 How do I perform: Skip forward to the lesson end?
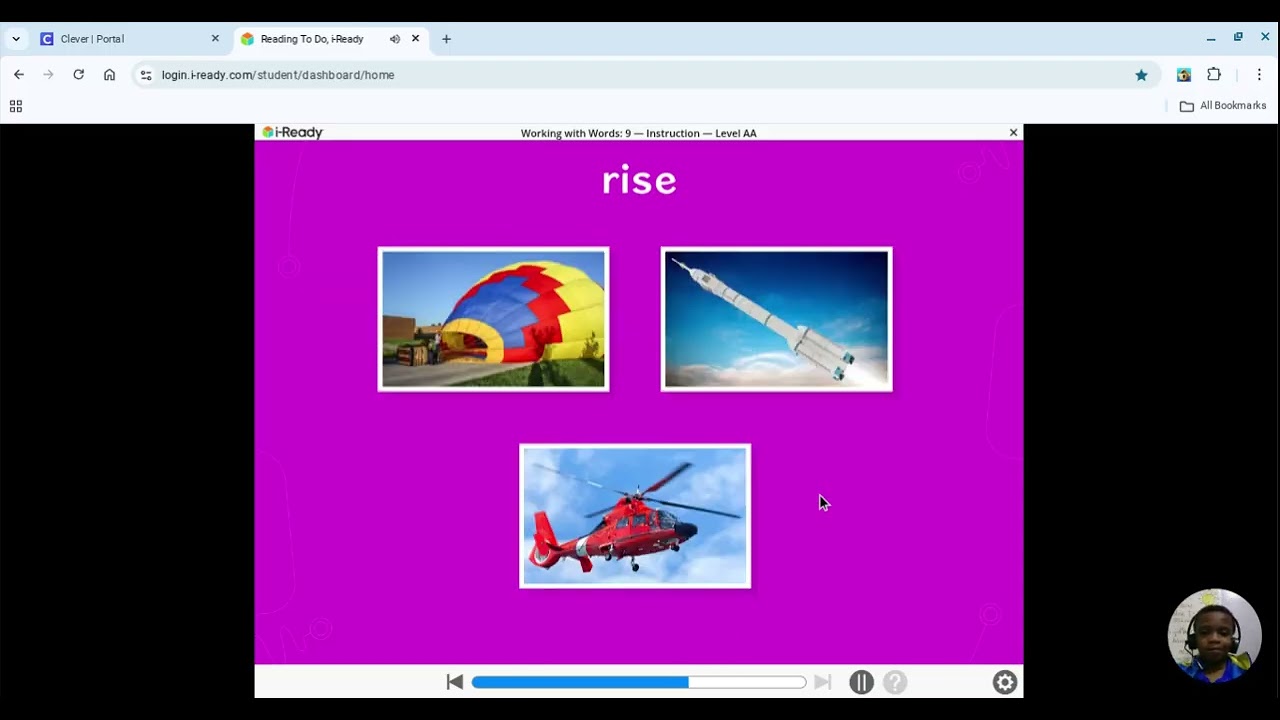point(822,682)
